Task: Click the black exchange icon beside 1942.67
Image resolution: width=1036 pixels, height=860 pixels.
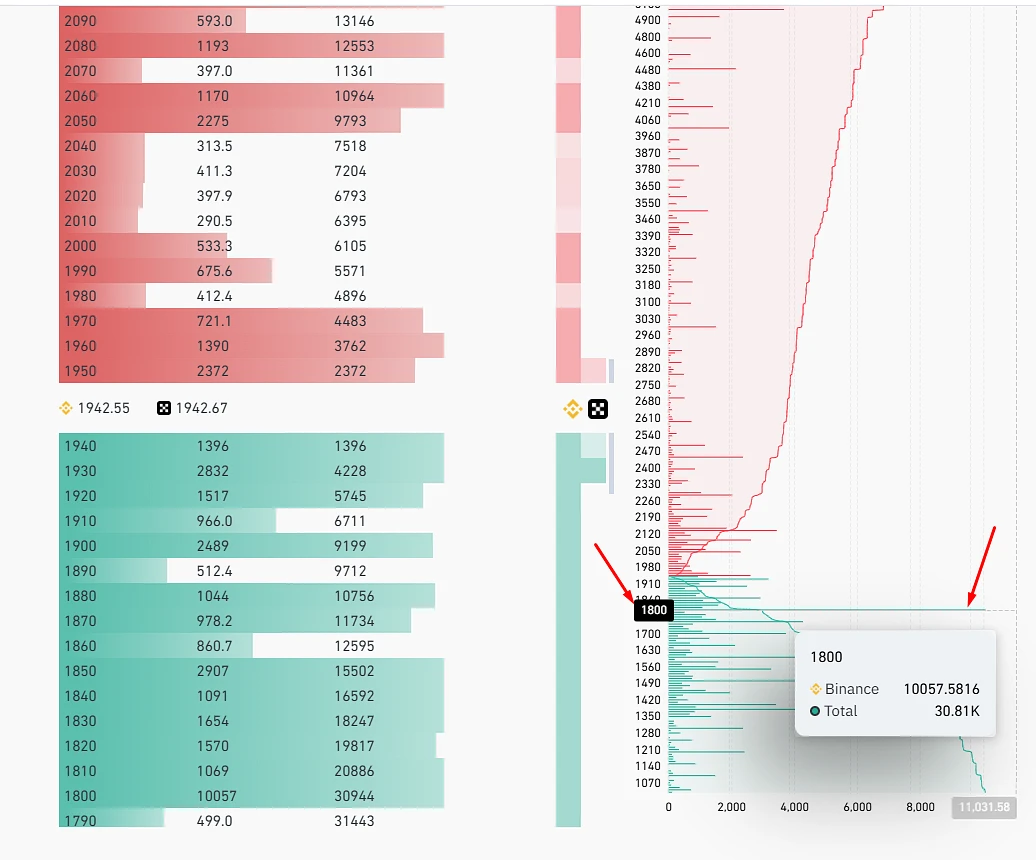Action: tap(165, 408)
